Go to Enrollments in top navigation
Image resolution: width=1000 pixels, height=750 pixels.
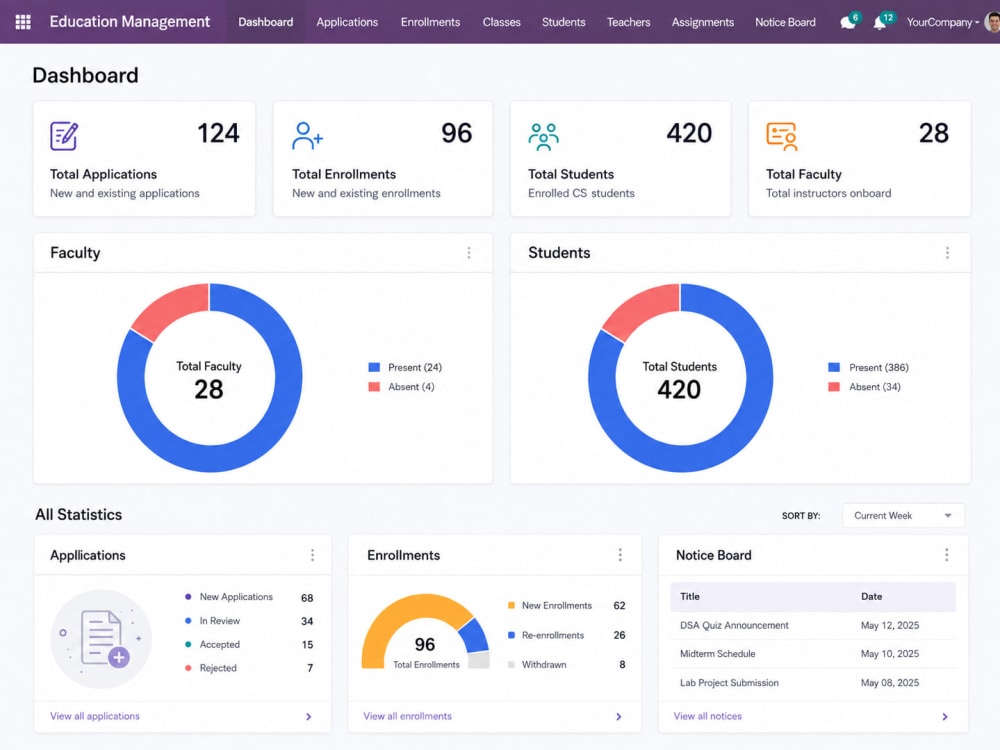pyautogui.click(x=430, y=22)
